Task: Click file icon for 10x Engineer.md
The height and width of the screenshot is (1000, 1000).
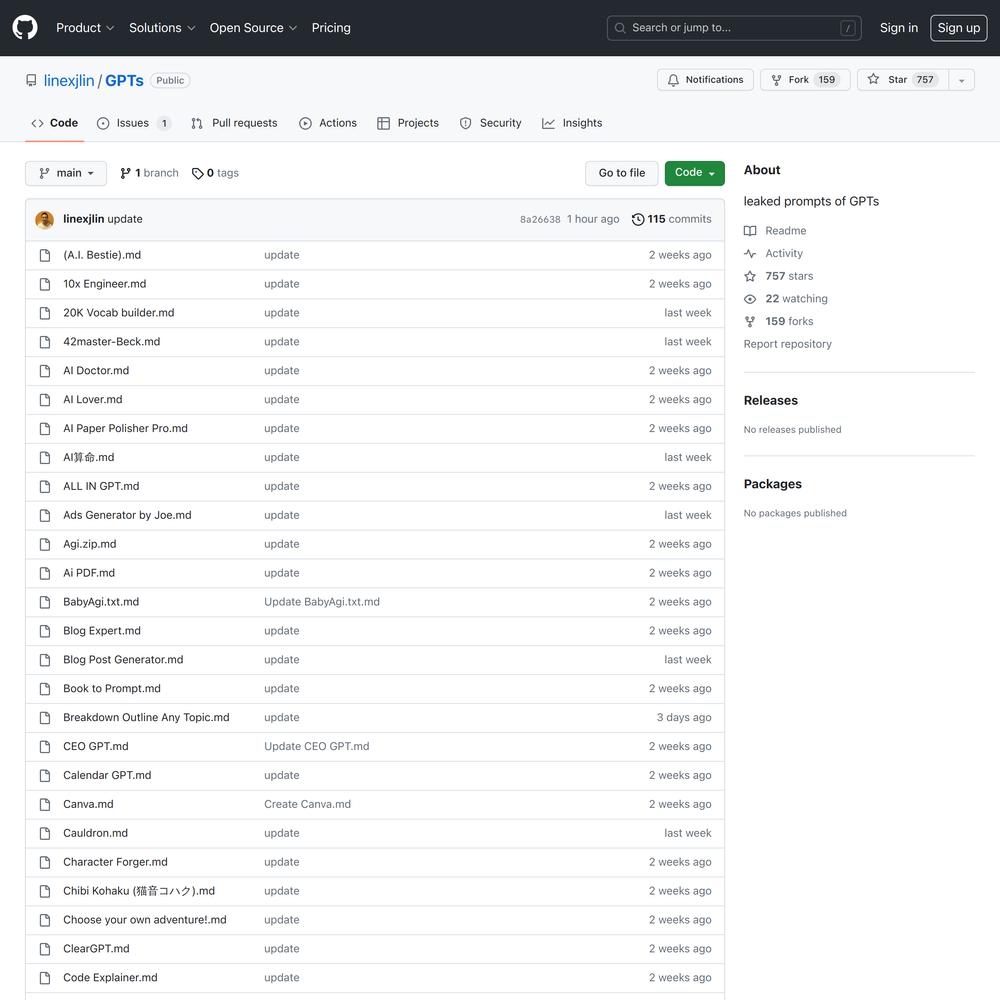Action: 45,284
